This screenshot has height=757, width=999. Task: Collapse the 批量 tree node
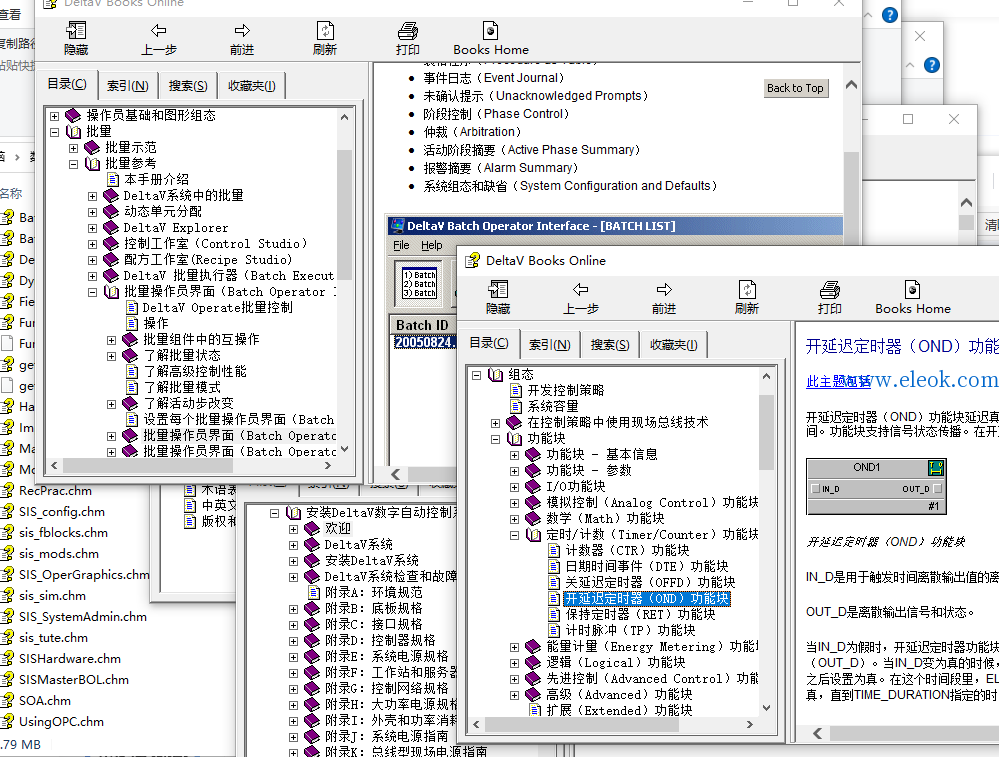(x=55, y=132)
